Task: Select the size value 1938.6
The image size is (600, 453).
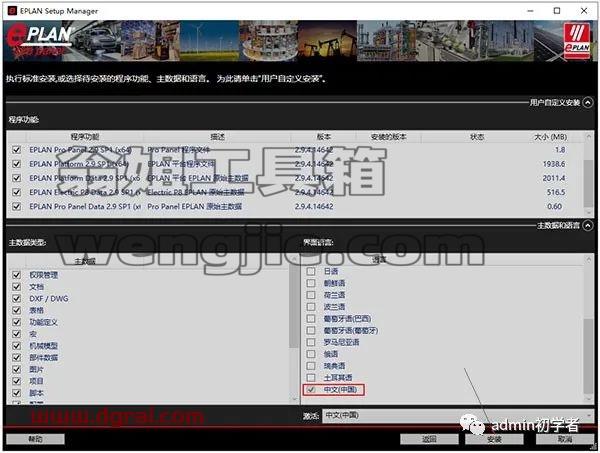Action: coord(554,164)
